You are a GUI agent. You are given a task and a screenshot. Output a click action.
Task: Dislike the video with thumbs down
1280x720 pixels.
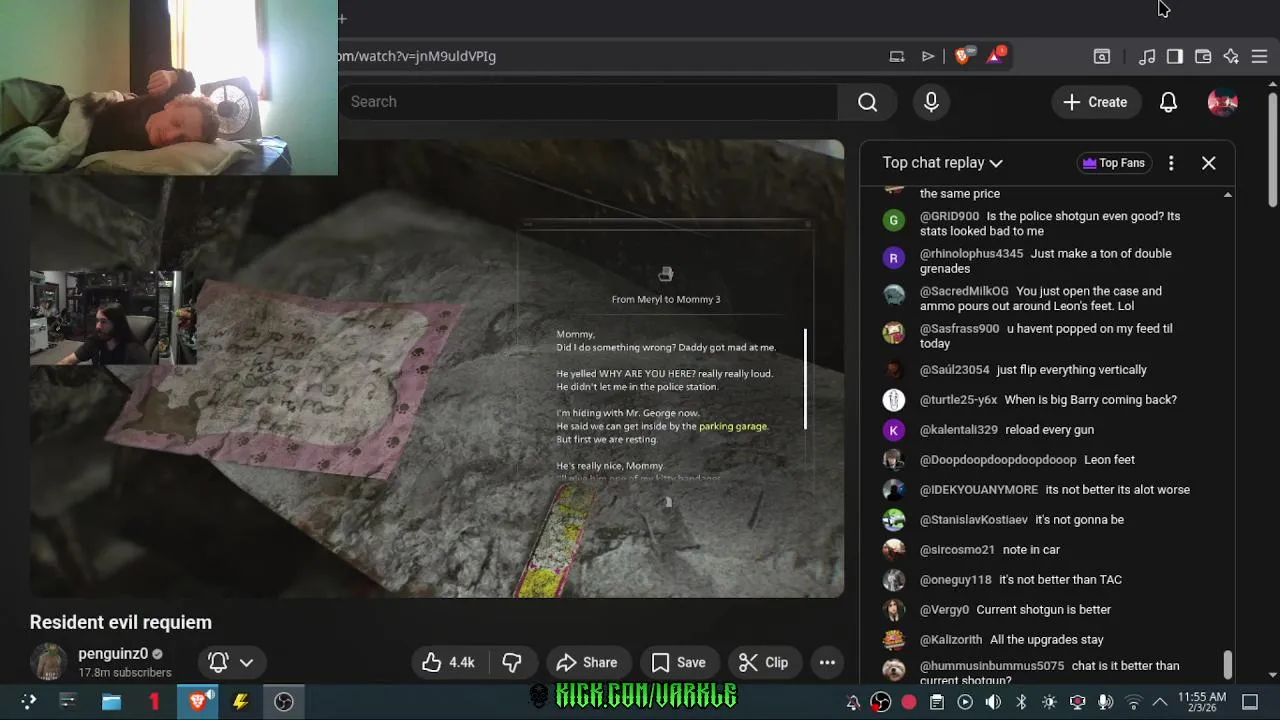tap(512, 662)
